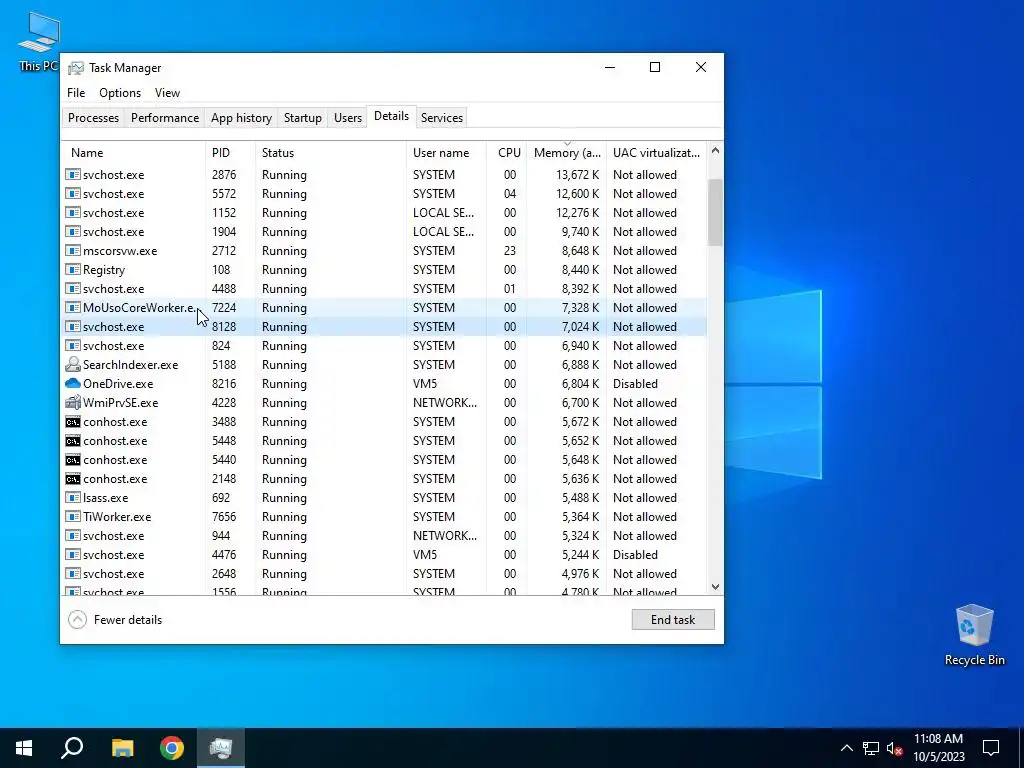Select TiWorker.exe process name
Screen dimensions: 1024x768
[x=117, y=517]
